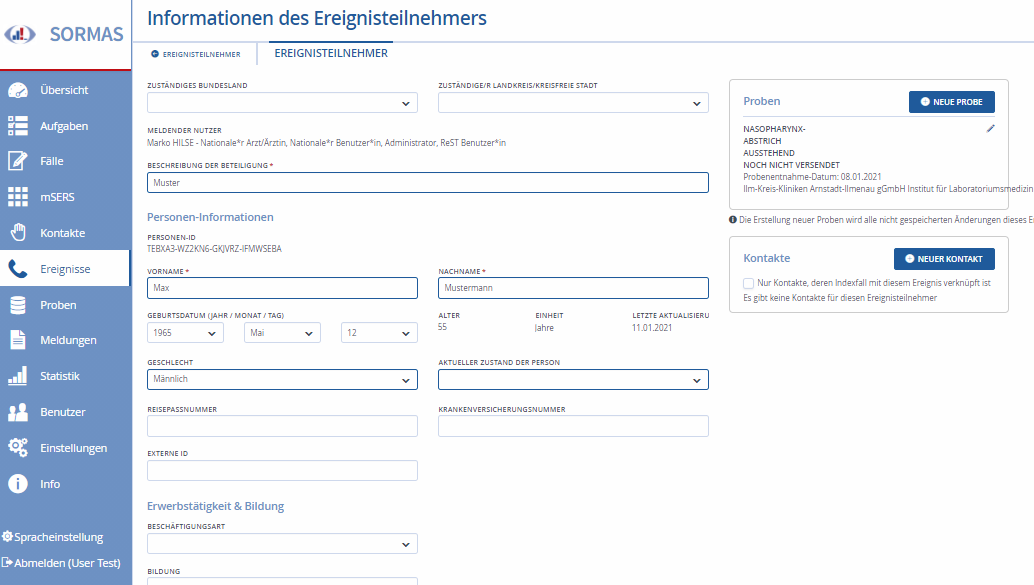This screenshot has height=585, width=1034.
Task: Click the Statistik bar chart icon
Action: (18, 376)
